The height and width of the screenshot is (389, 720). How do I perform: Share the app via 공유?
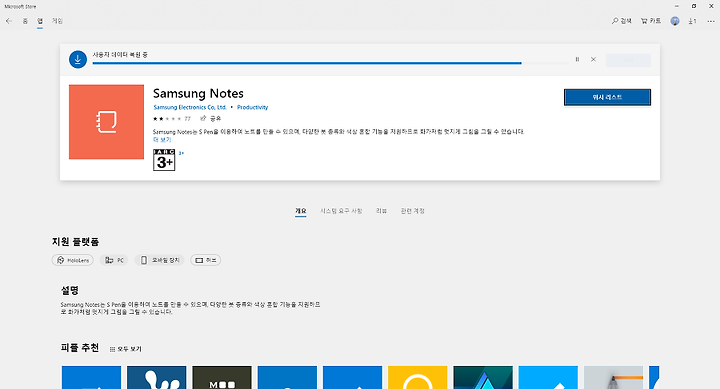[211, 118]
